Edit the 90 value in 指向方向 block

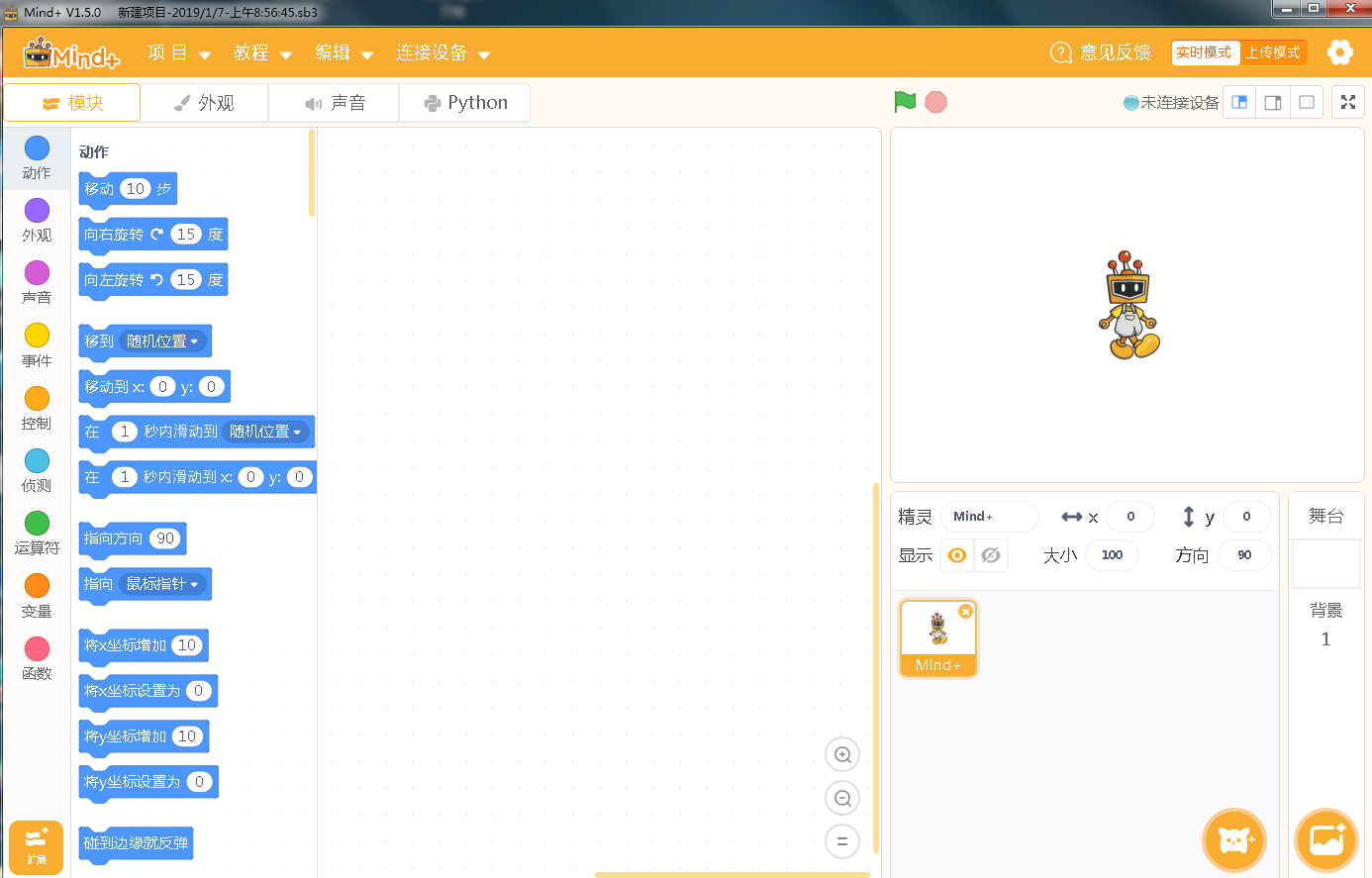coord(165,538)
